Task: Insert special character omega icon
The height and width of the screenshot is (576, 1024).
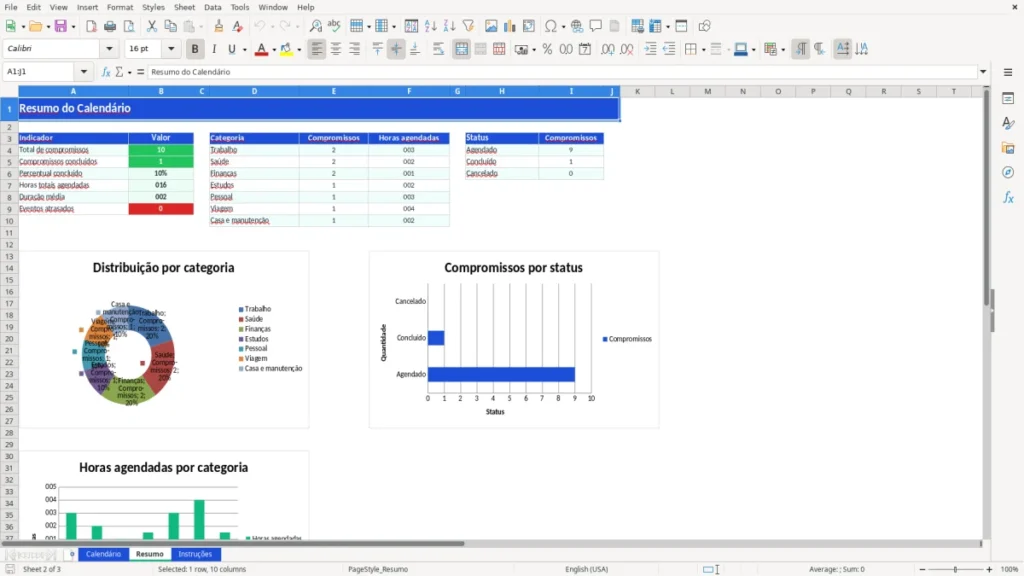Action: 551,26
